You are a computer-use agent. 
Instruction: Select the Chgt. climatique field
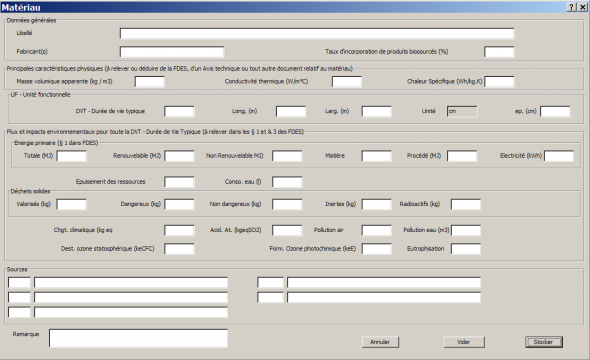pos(179,230)
